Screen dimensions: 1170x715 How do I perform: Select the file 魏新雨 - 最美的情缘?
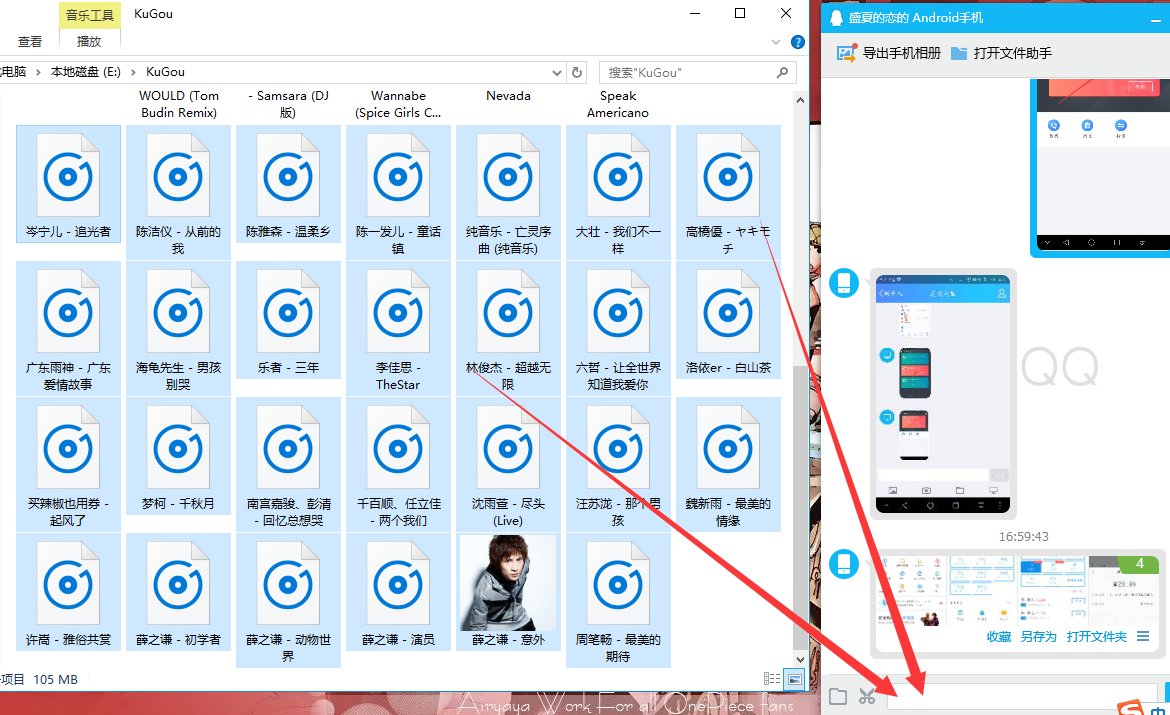pos(728,464)
